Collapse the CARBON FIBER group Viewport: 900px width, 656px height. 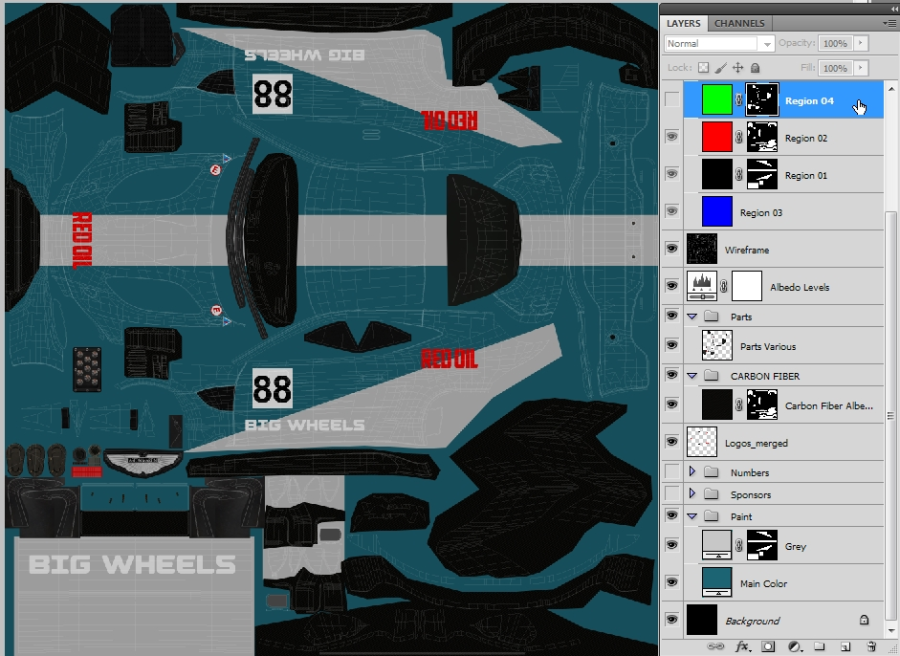point(692,376)
